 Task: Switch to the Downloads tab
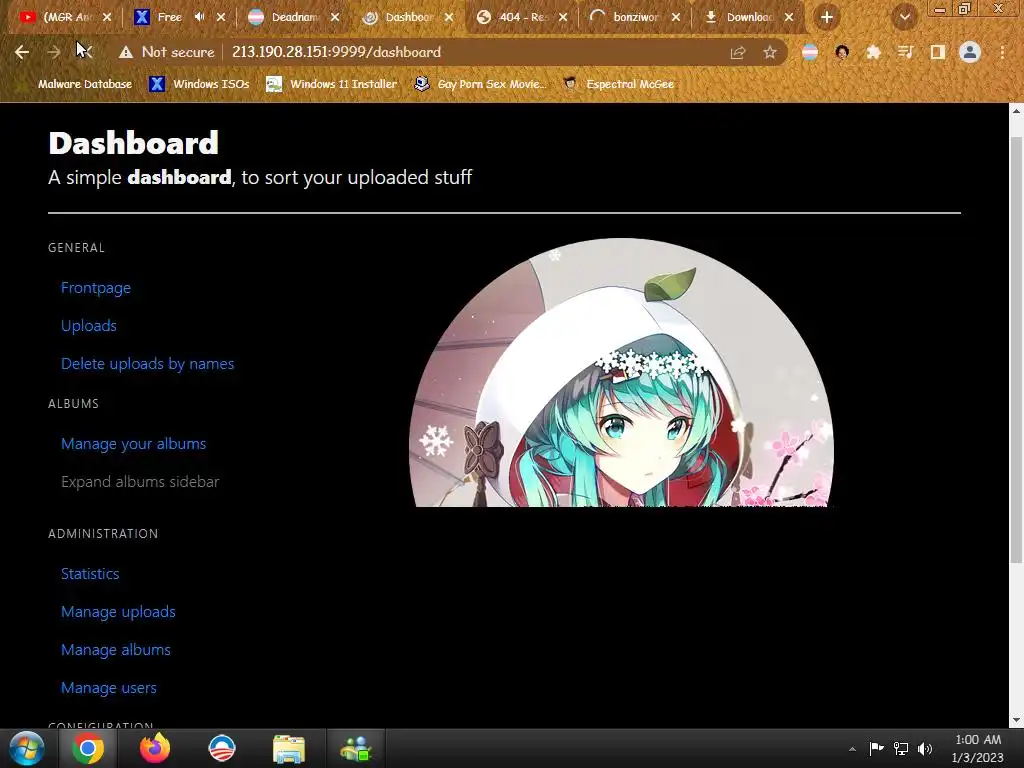click(748, 17)
